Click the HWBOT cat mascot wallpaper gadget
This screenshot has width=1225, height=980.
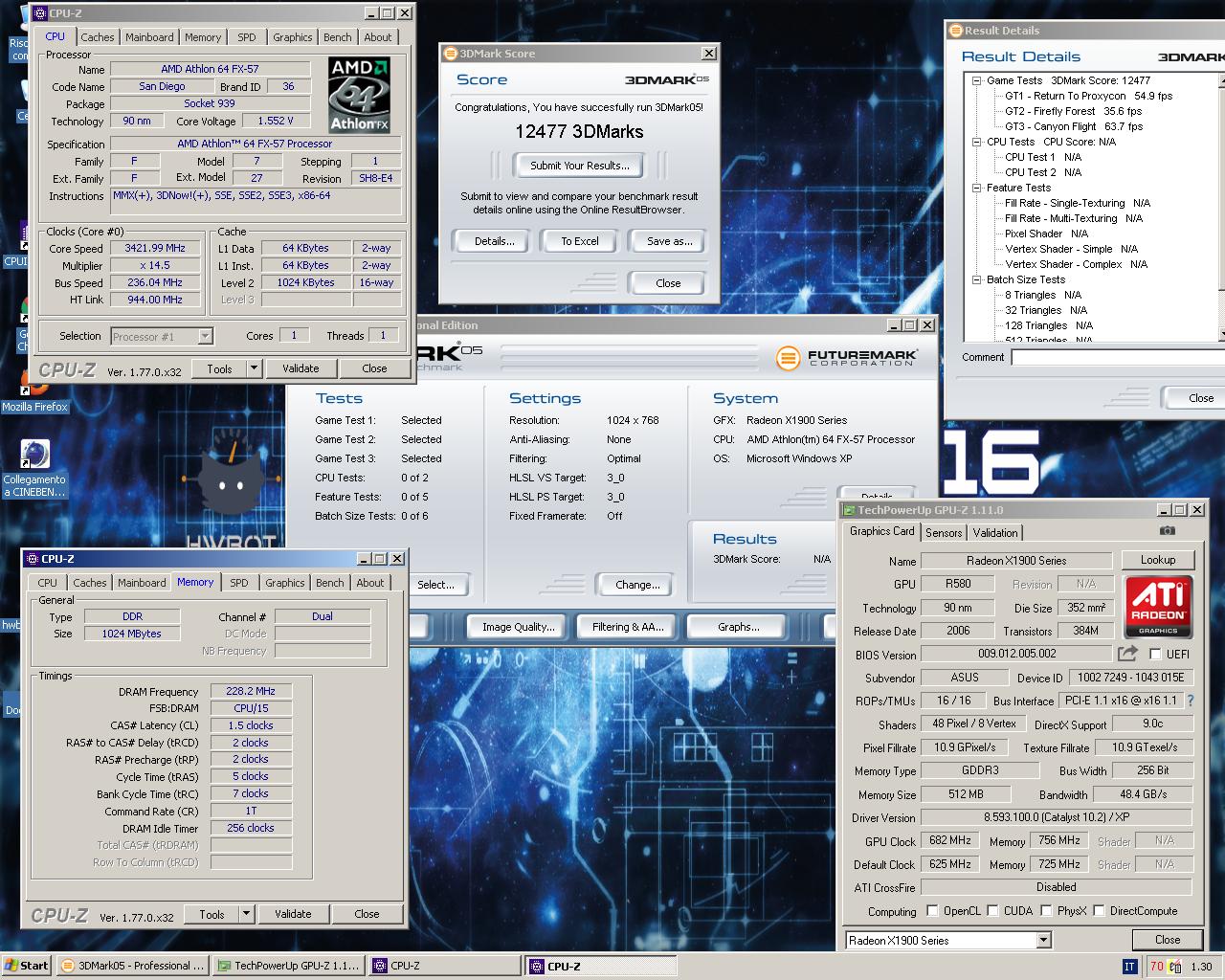230,483
